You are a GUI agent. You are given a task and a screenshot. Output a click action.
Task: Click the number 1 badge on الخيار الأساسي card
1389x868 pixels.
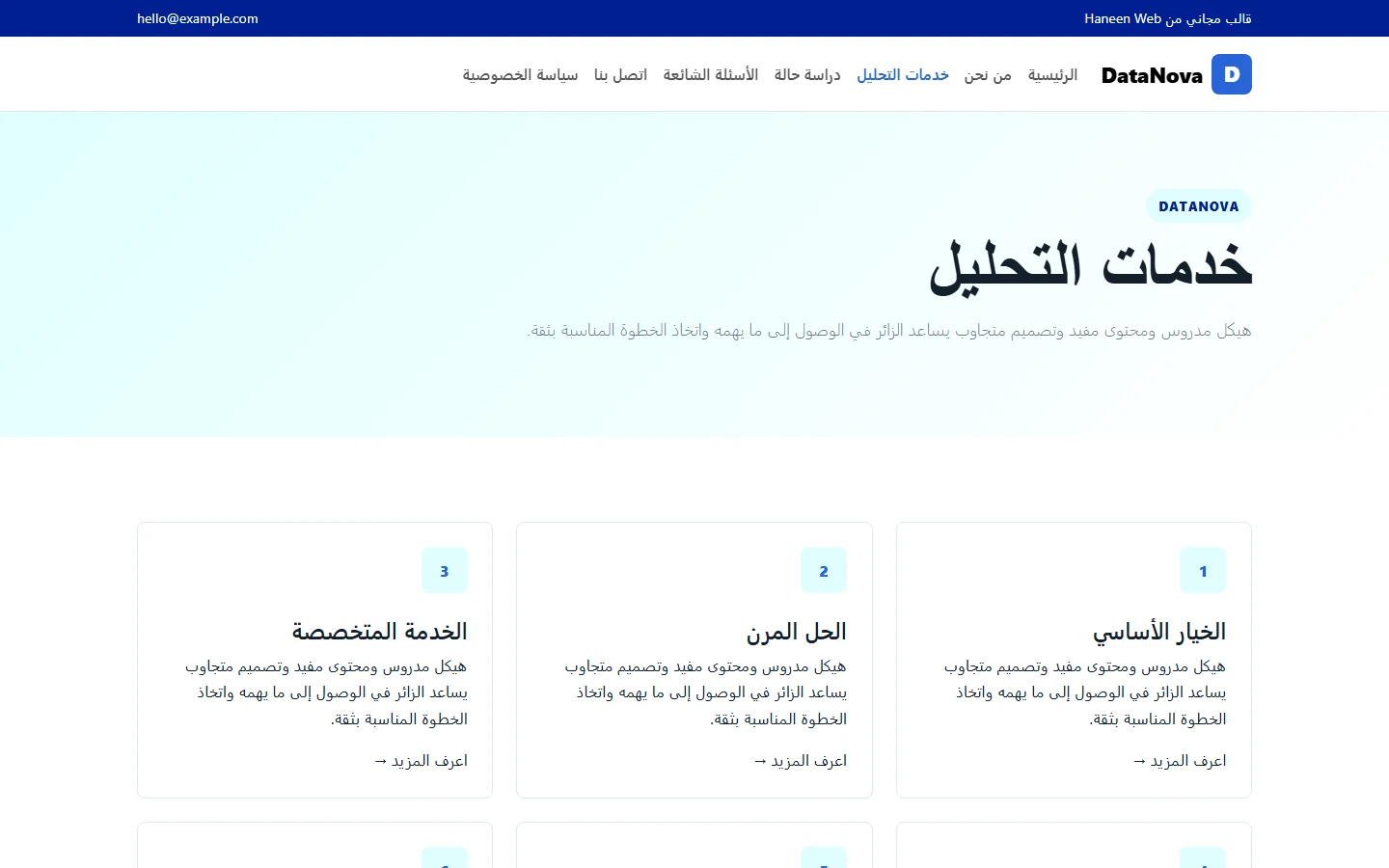[x=1203, y=571]
